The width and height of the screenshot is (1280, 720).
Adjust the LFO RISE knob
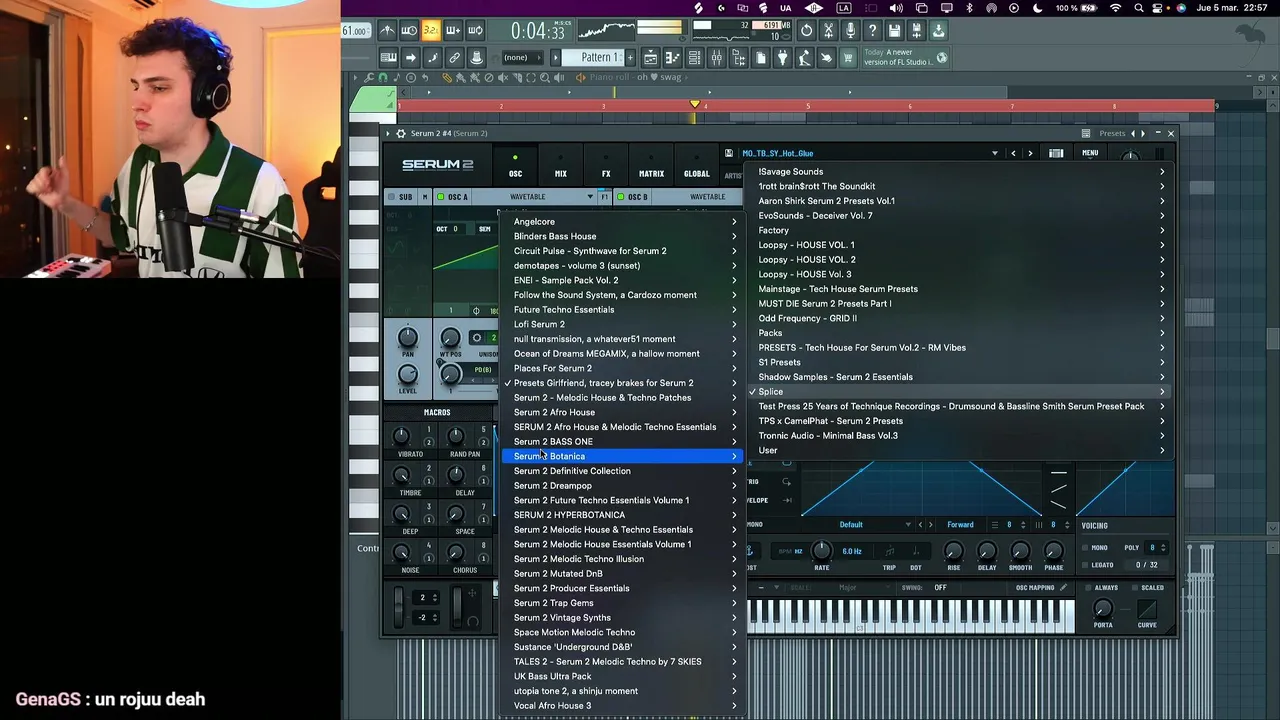953,551
